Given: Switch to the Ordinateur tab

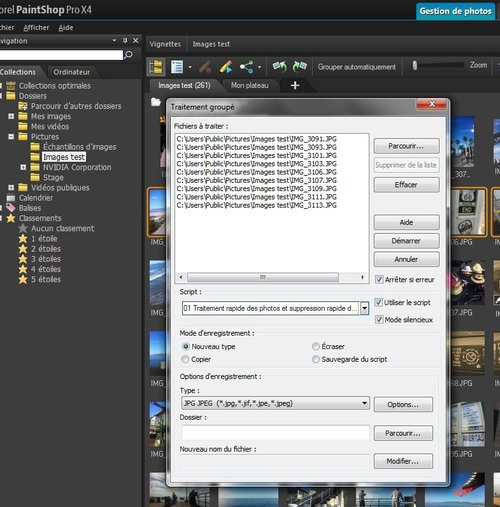Looking at the screenshot, I should (x=72, y=72).
